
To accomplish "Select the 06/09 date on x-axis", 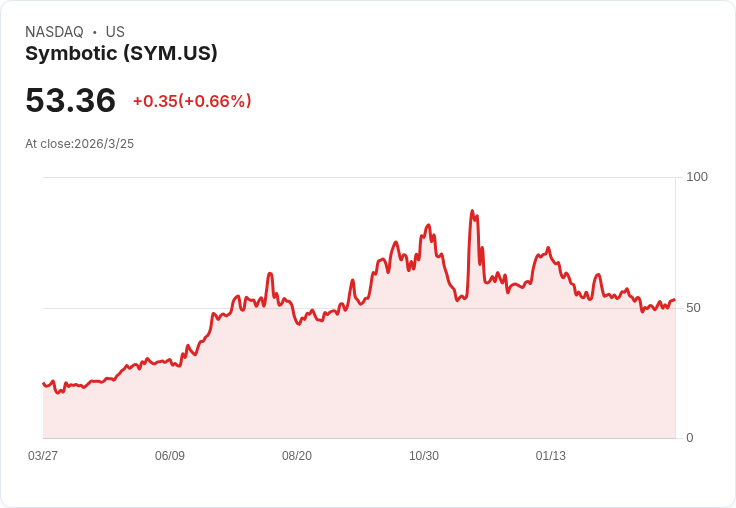I will (x=170, y=456).
